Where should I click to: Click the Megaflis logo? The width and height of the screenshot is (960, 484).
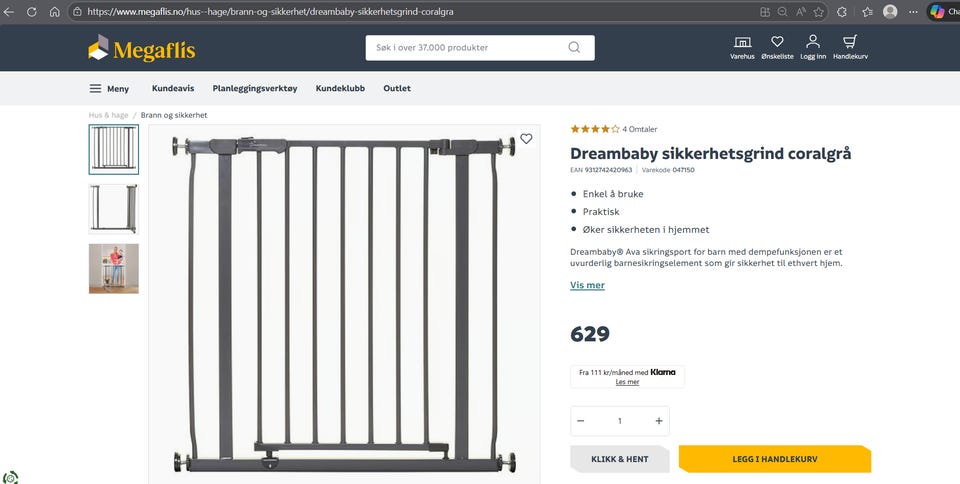[x=141, y=48]
